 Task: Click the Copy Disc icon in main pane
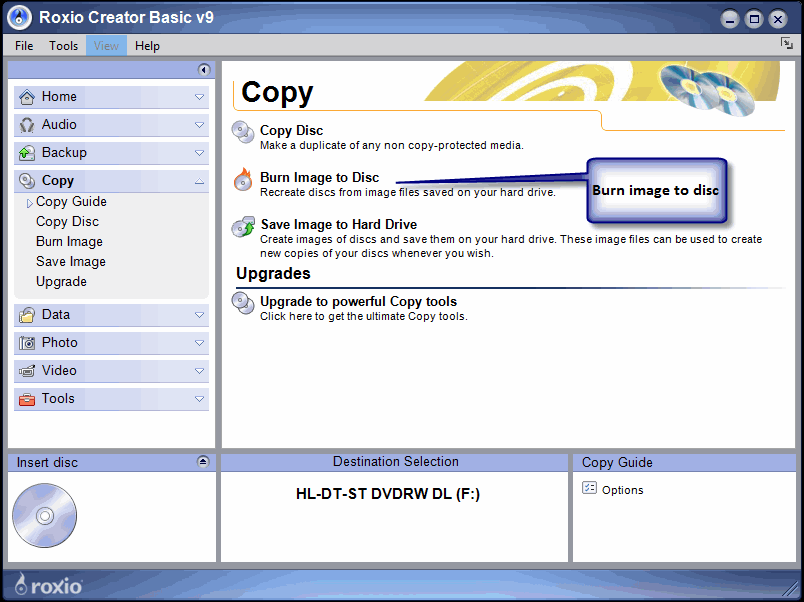[x=243, y=132]
